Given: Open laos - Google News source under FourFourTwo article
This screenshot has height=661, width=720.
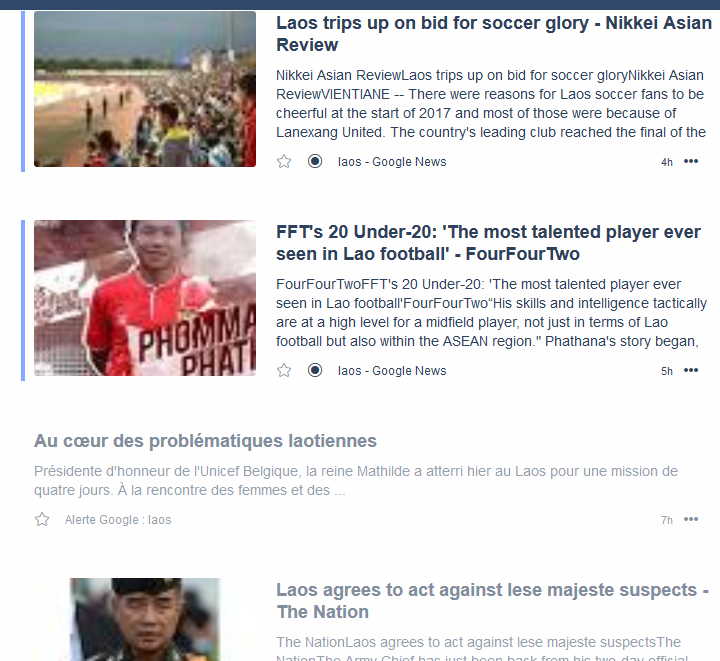Looking at the screenshot, I should (x=392, y=370).
